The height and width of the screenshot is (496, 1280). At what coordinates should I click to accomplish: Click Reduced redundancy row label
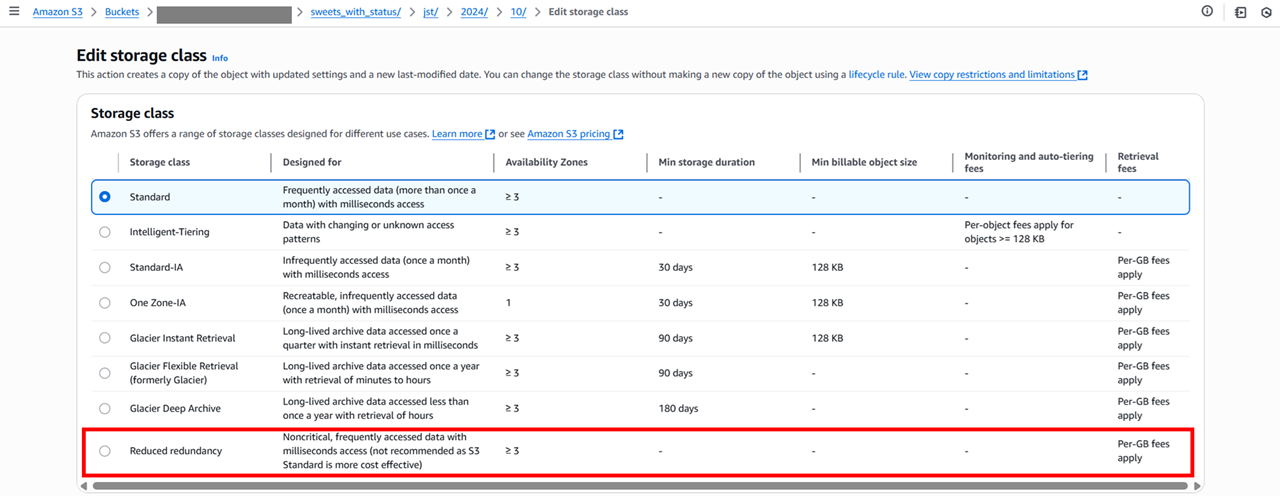(176, 451)
